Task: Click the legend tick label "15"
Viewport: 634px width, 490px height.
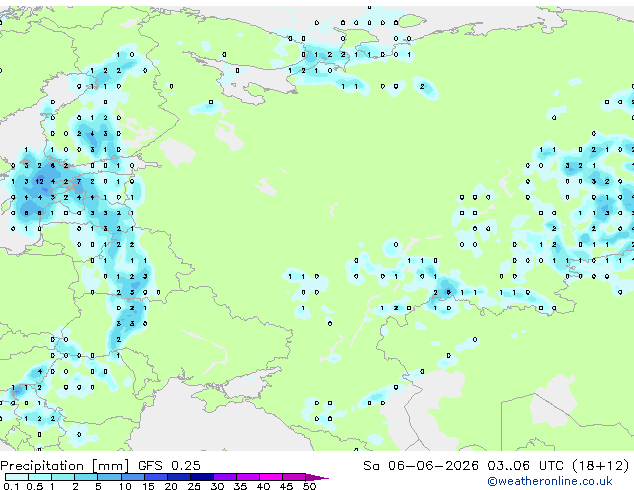Action: (148, 486)
